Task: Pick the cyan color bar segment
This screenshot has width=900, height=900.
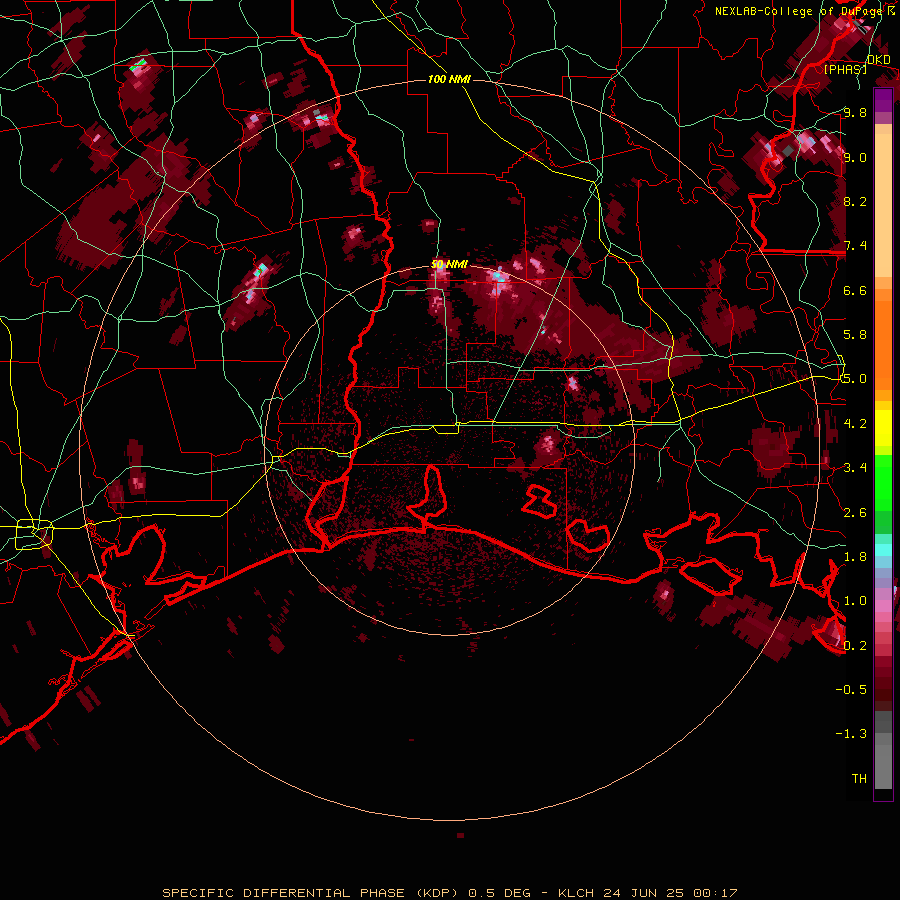Action: [883, 550]
